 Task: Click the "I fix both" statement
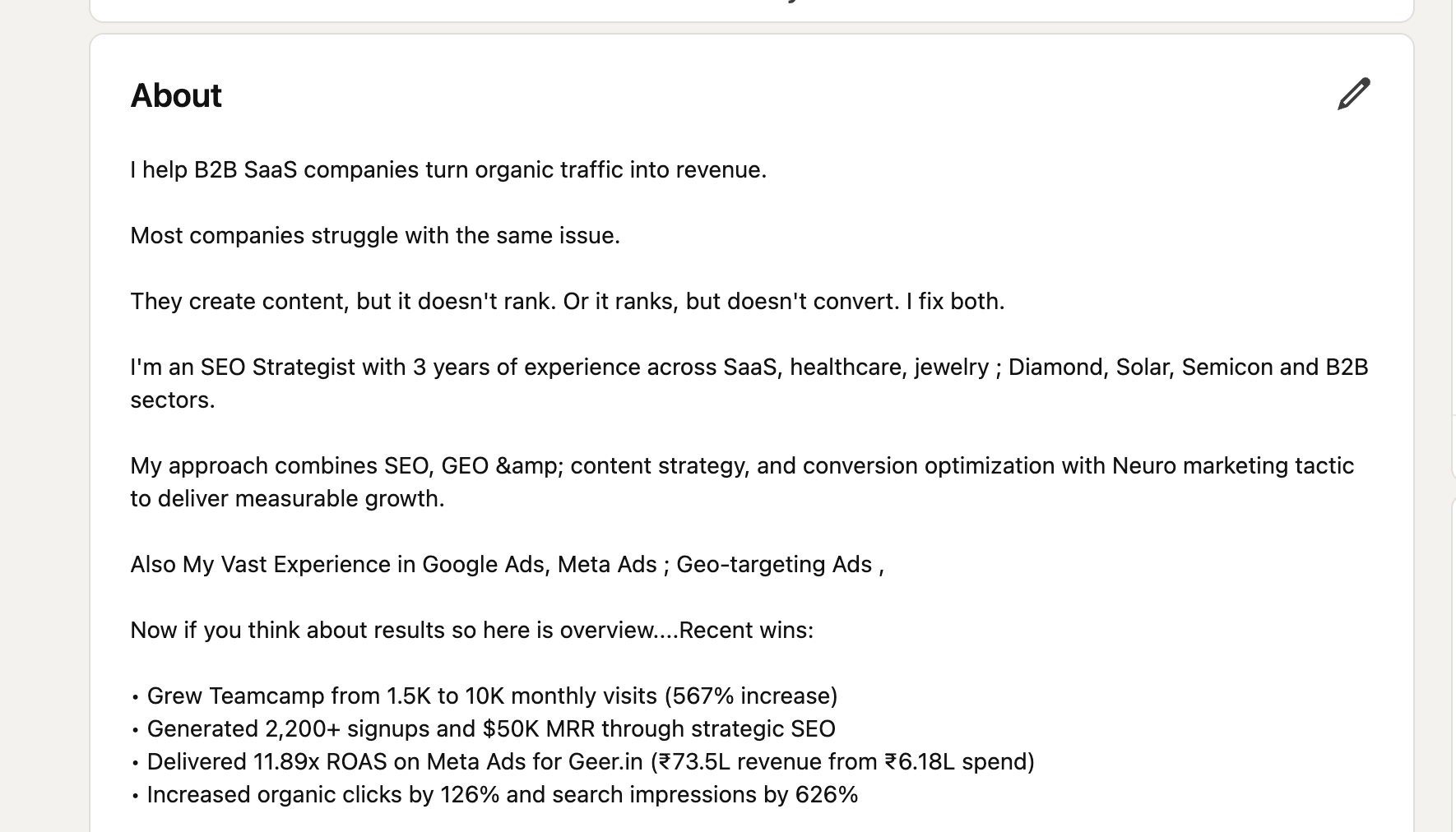click(x=956, y=301)
